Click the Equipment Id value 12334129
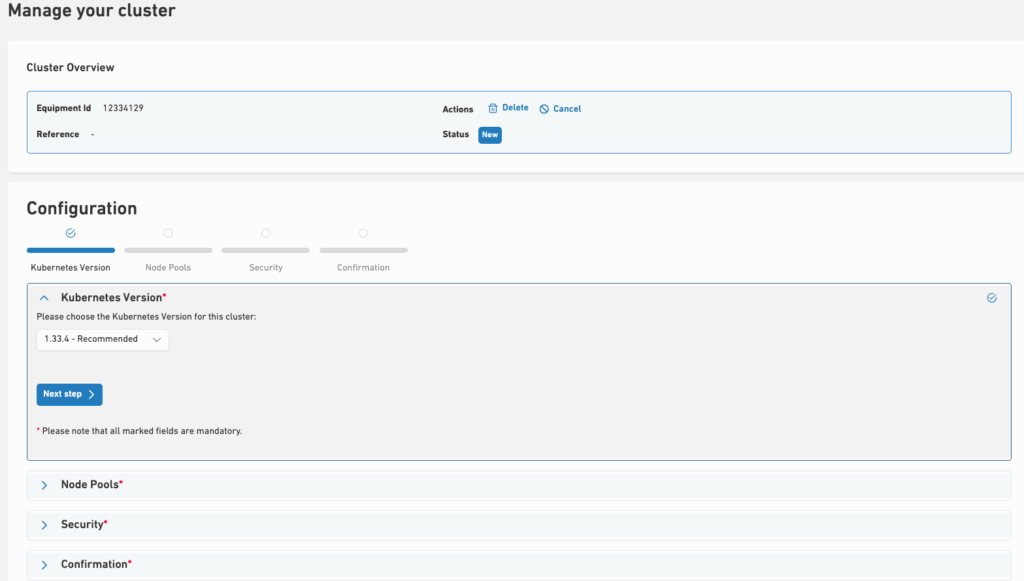1024x581 pixels. [123, 108]
